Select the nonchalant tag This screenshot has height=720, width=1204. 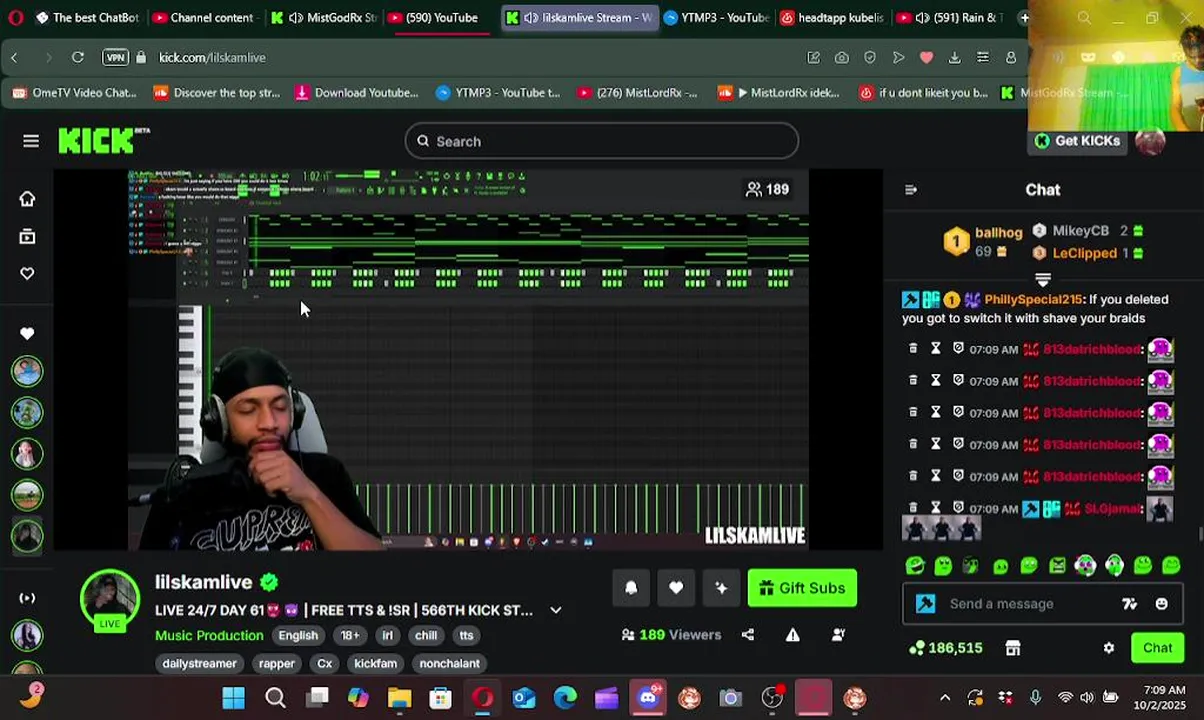pyautogui.click(x=450, y=663)
